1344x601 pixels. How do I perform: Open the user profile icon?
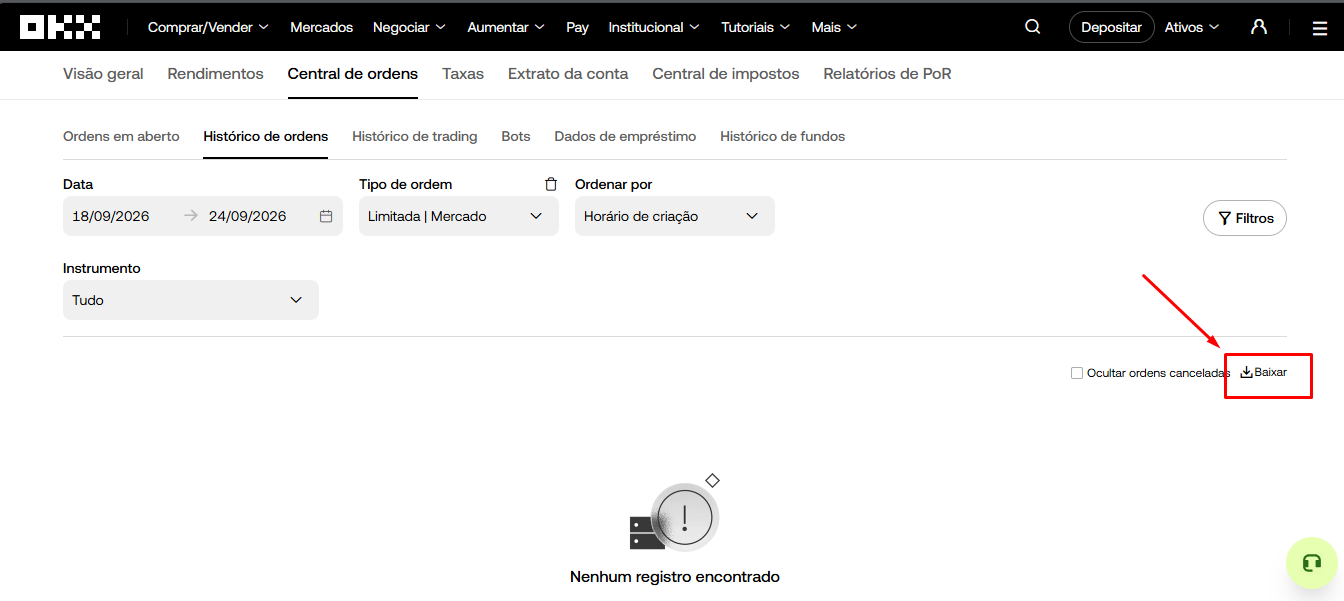[1259, 27]
